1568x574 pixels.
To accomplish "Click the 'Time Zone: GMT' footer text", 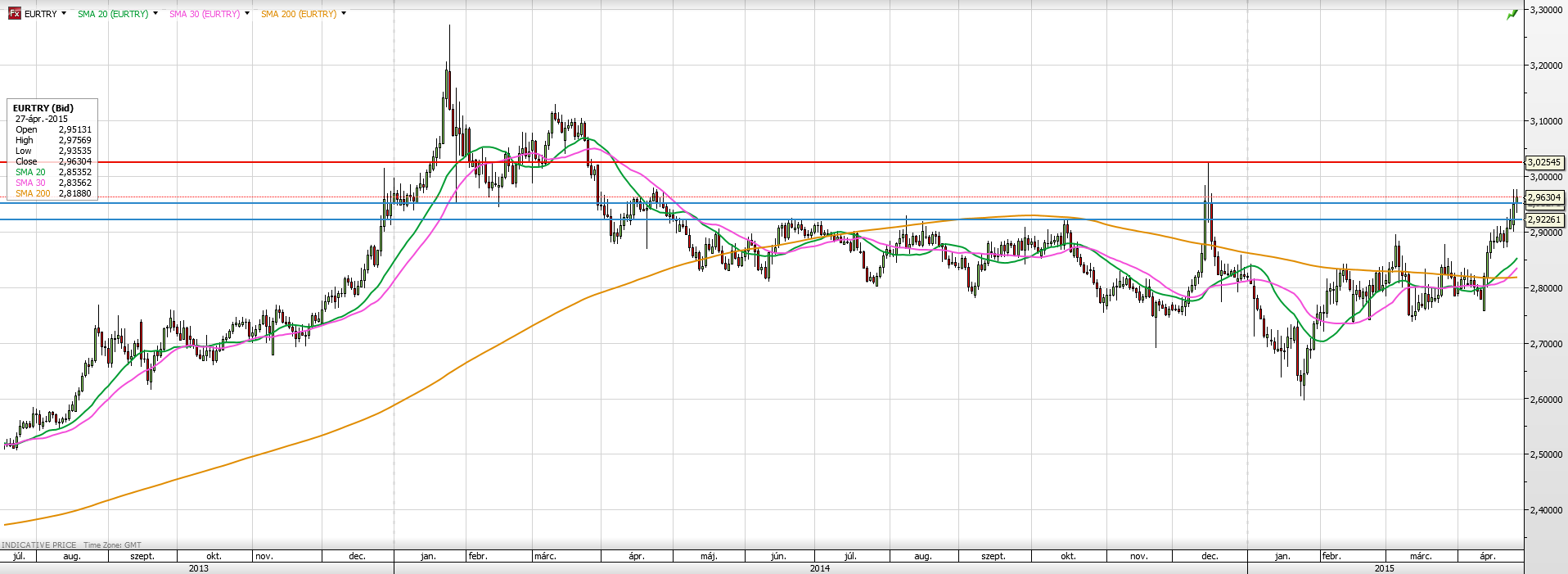I will click(x=112, y=545).
